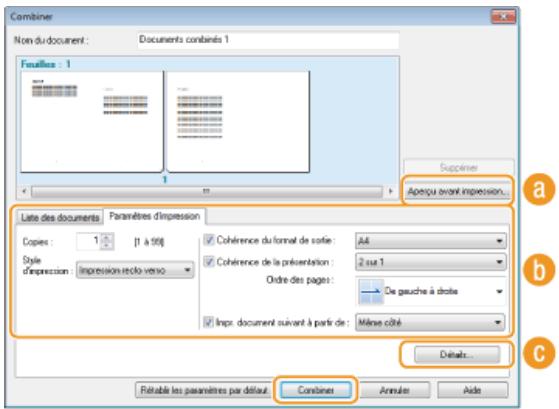Open the Détails button
This screenshot has width=559, height=409.
(x=457, y=355)
